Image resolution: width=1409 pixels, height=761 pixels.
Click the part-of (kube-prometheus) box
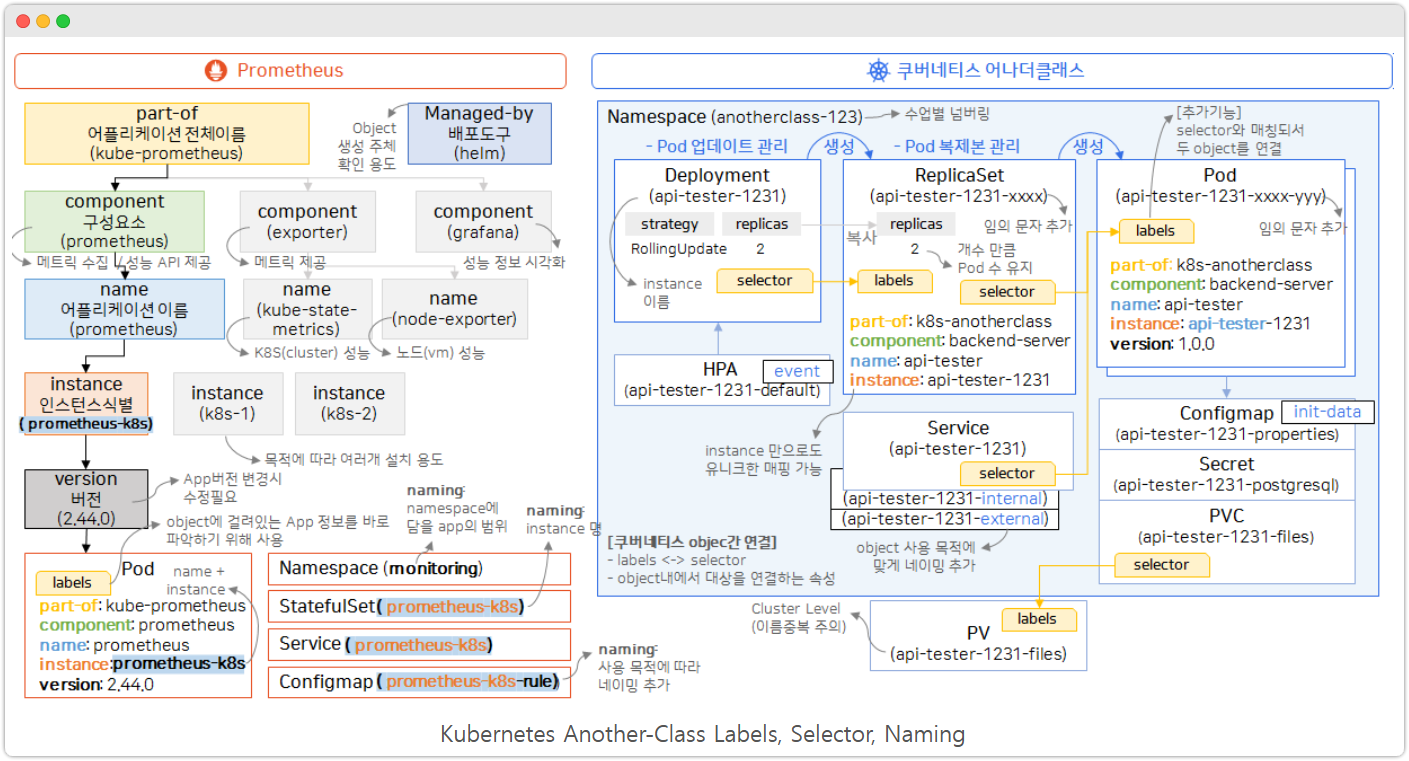coord(167,133)
